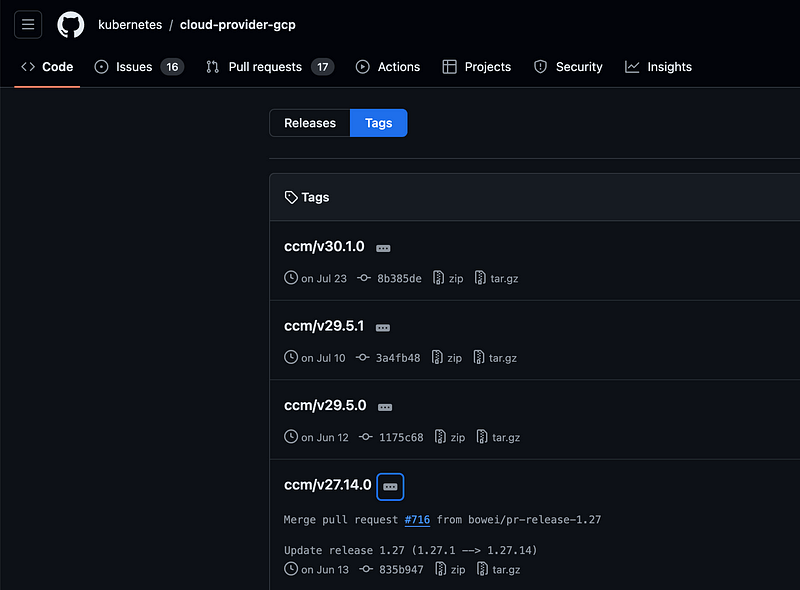Viewport: 800px width, 590px height.
Task: Click the Pull requests count badge 17
Action: click(x=323, y=67)
